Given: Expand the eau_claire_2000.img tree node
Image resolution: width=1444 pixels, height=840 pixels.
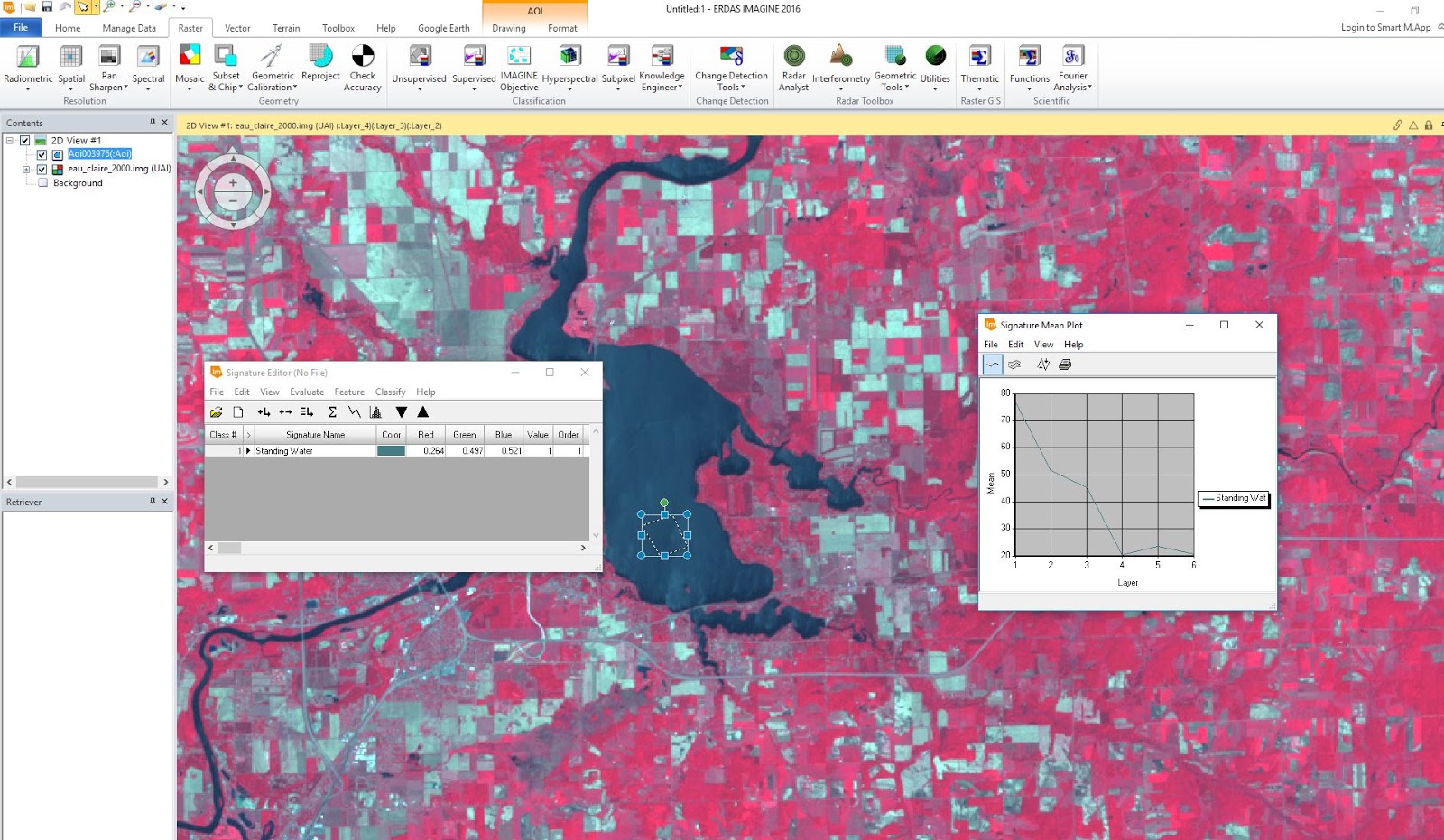Looking at the screenshot, I should click(26, 169).
